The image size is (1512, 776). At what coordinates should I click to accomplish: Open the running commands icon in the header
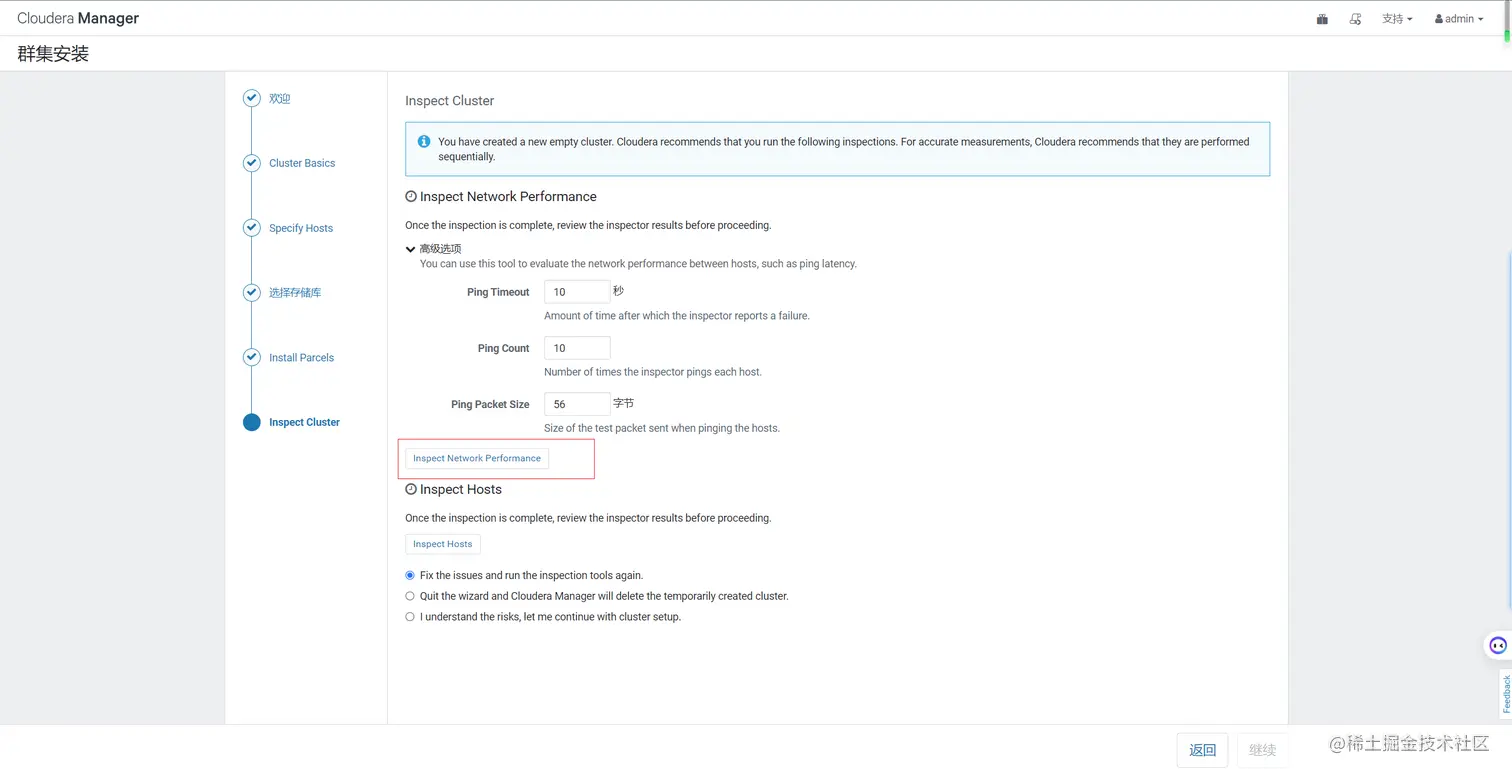1355,19
